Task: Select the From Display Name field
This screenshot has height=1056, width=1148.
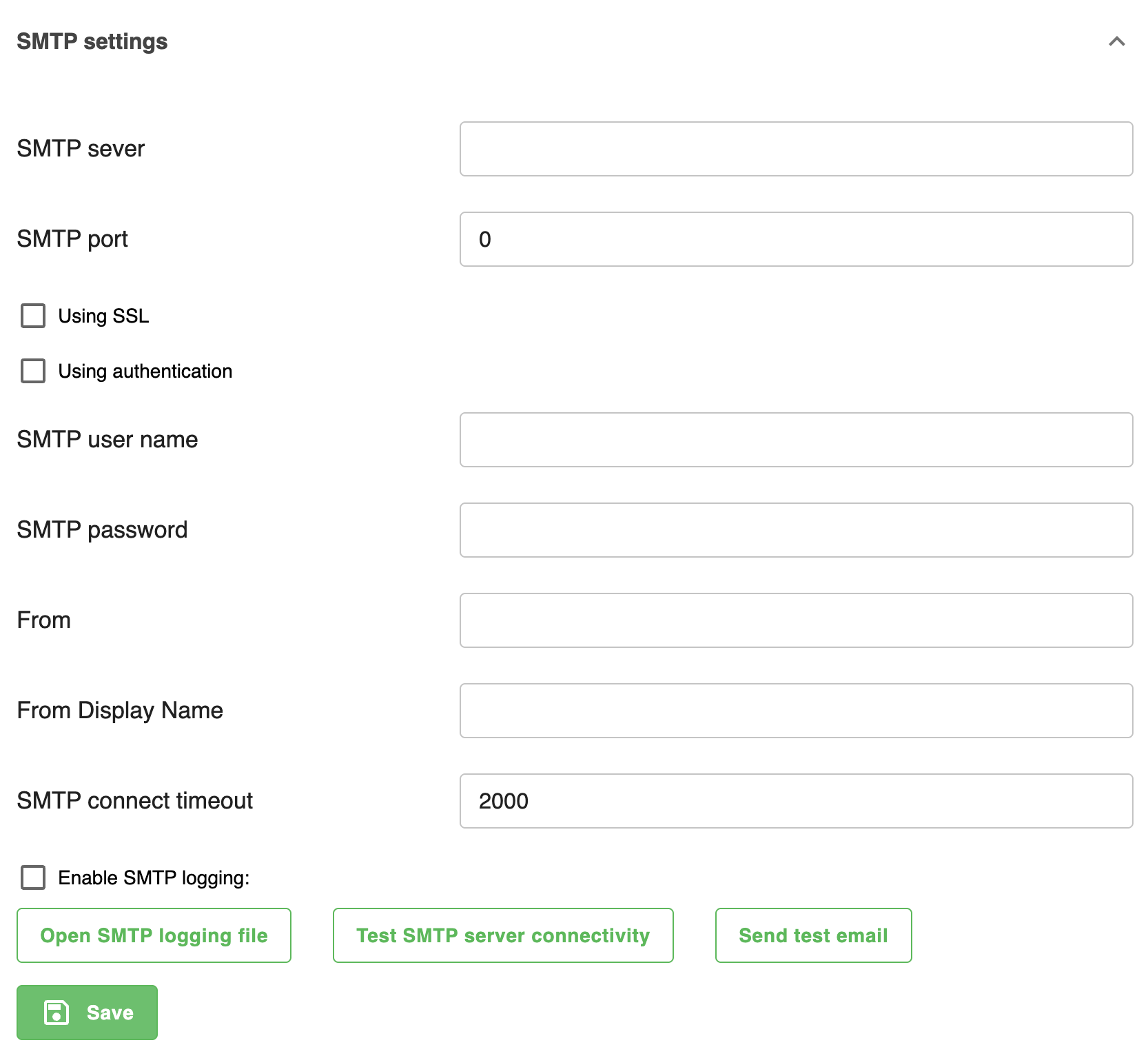Action: tap(796, 711)
